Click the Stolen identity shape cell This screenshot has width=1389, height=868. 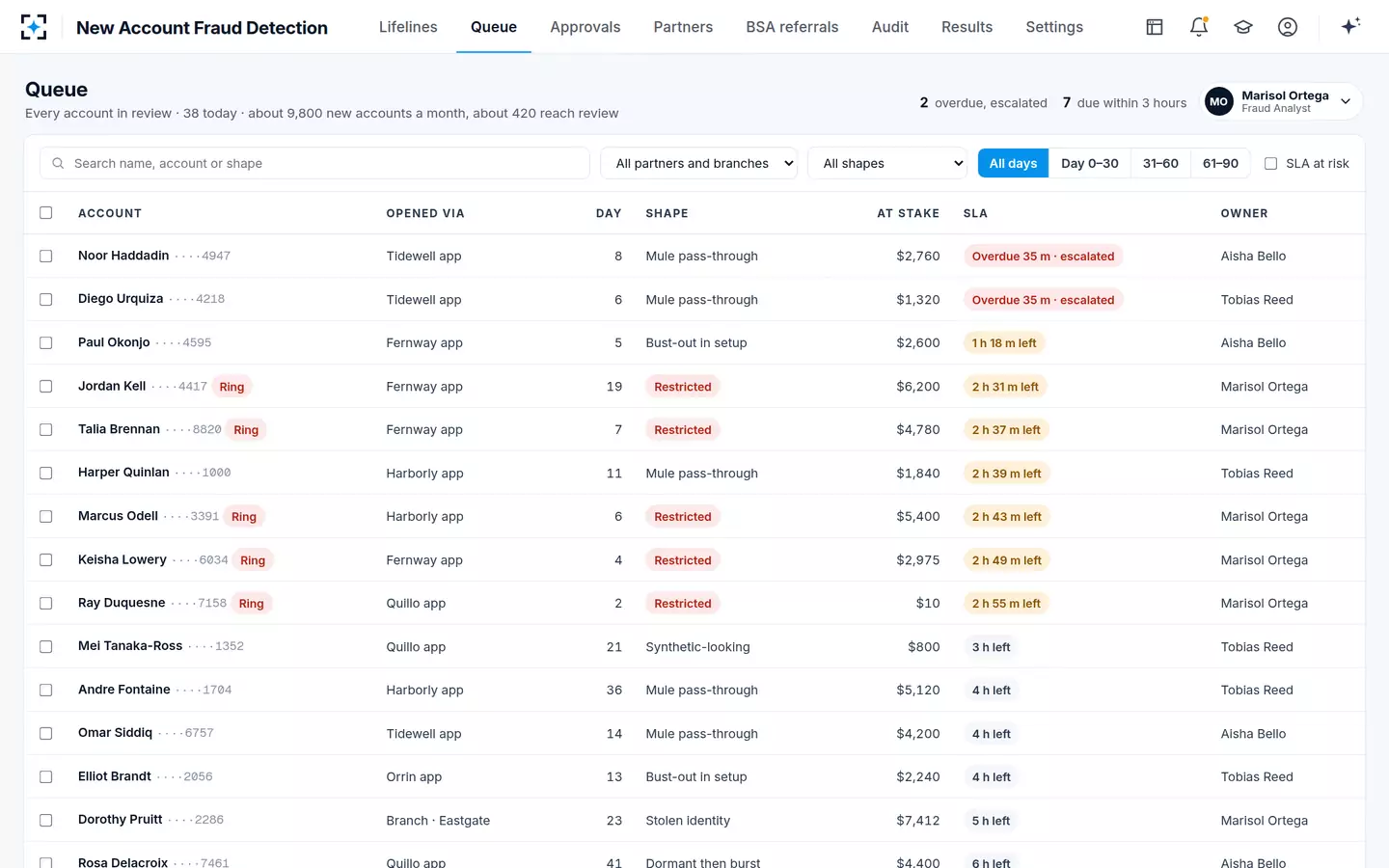[x=688, y=821]
